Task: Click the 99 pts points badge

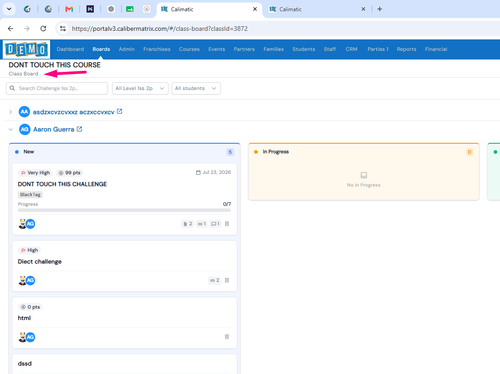Action: (x=70, y=173)
